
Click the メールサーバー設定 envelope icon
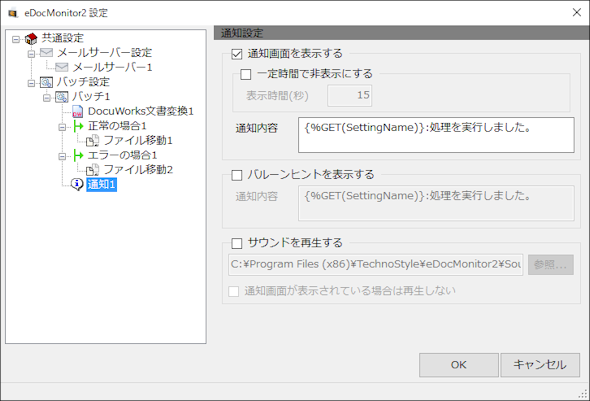[47, 53]
